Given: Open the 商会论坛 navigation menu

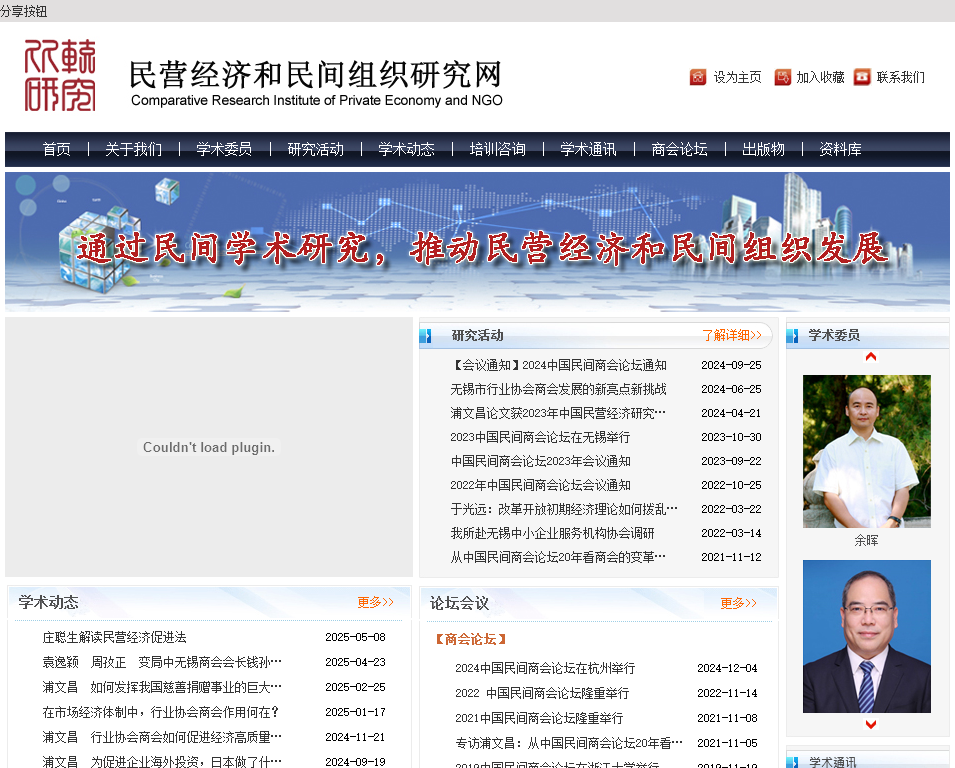Looking at the screenshot, I should point(677,149).
